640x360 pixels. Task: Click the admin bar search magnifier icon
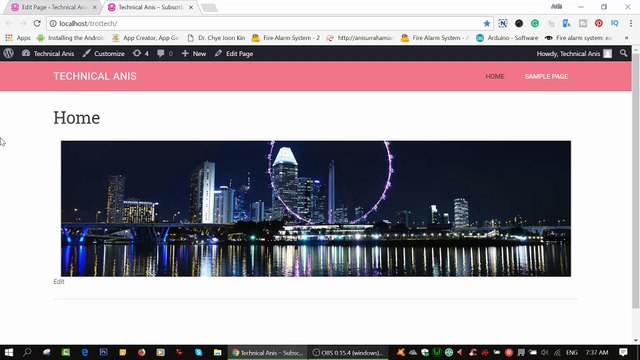tap(623, 53)
